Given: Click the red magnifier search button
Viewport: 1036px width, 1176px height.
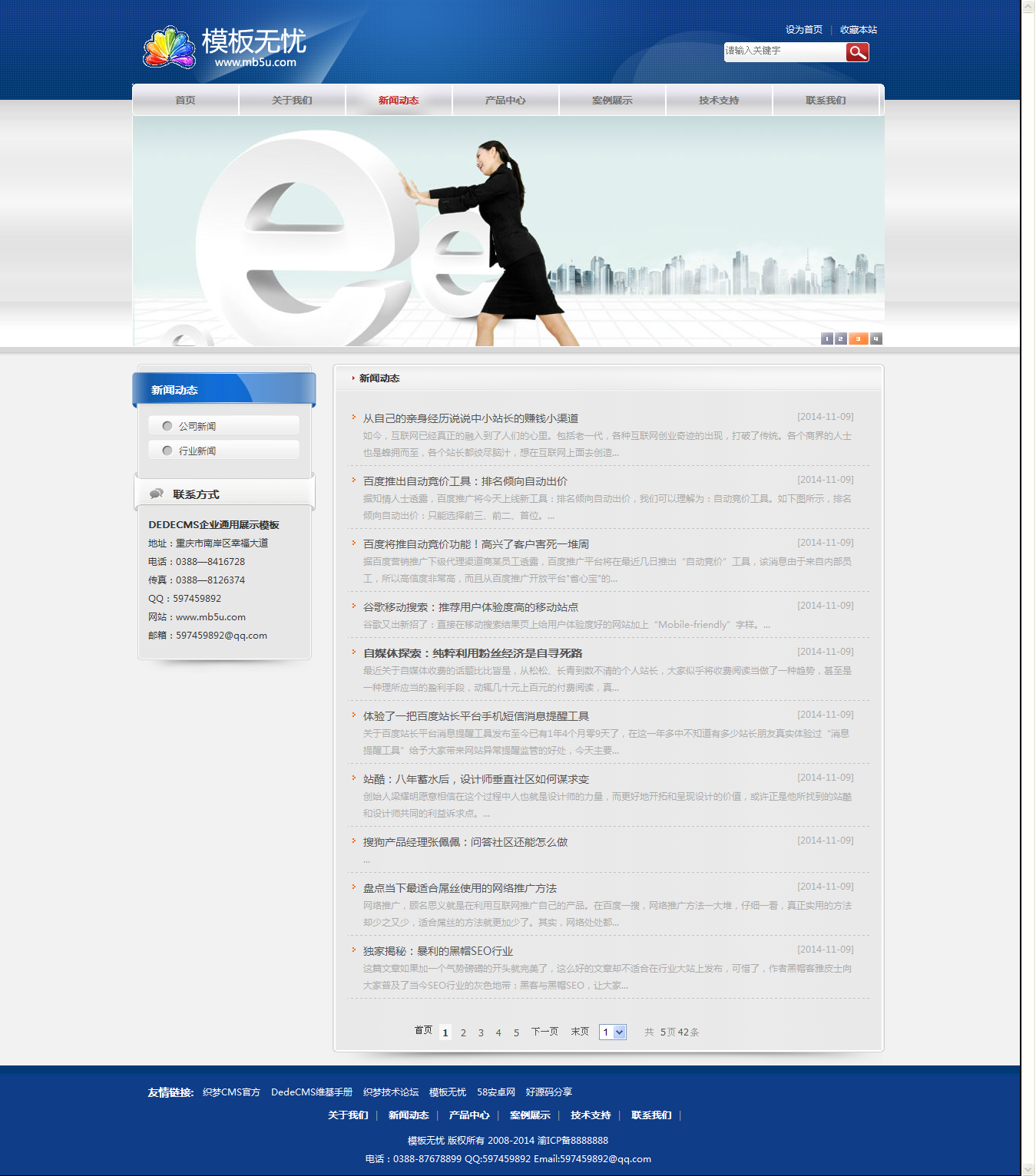Looking at the screenshot, I should (x=857, y=52).
